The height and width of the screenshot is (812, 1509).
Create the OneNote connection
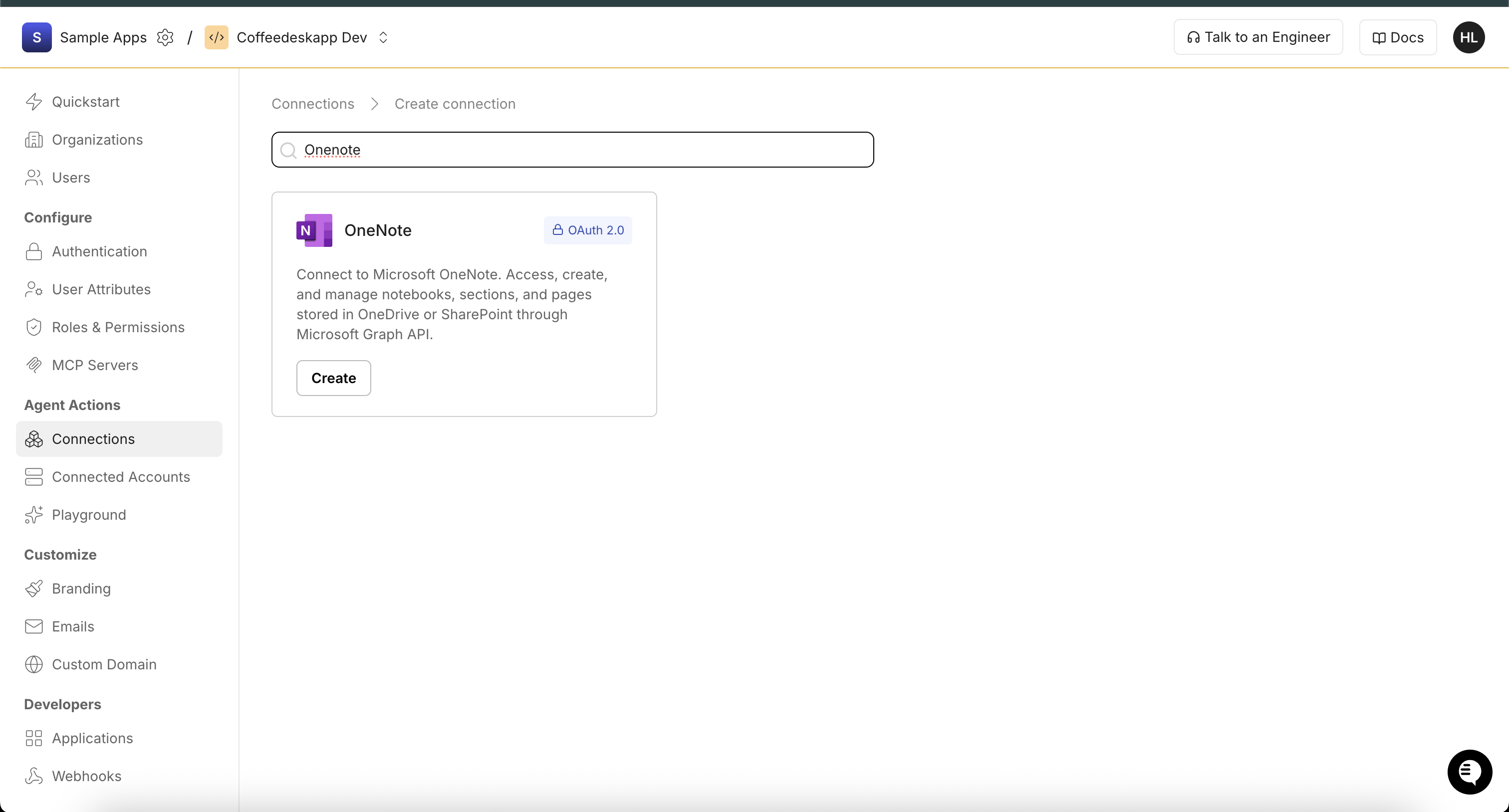(x=333, y=378)
